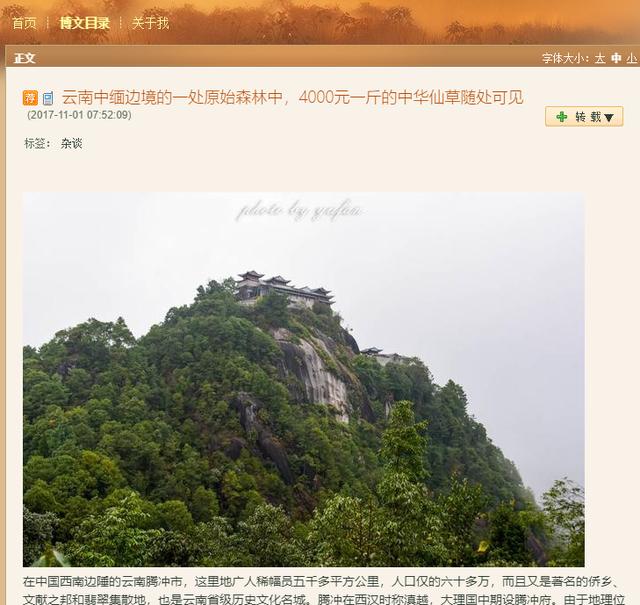The width and height of the screenshot is (640, 605).
Task: Open the 首页 home tab
Action: pos(24,23)
